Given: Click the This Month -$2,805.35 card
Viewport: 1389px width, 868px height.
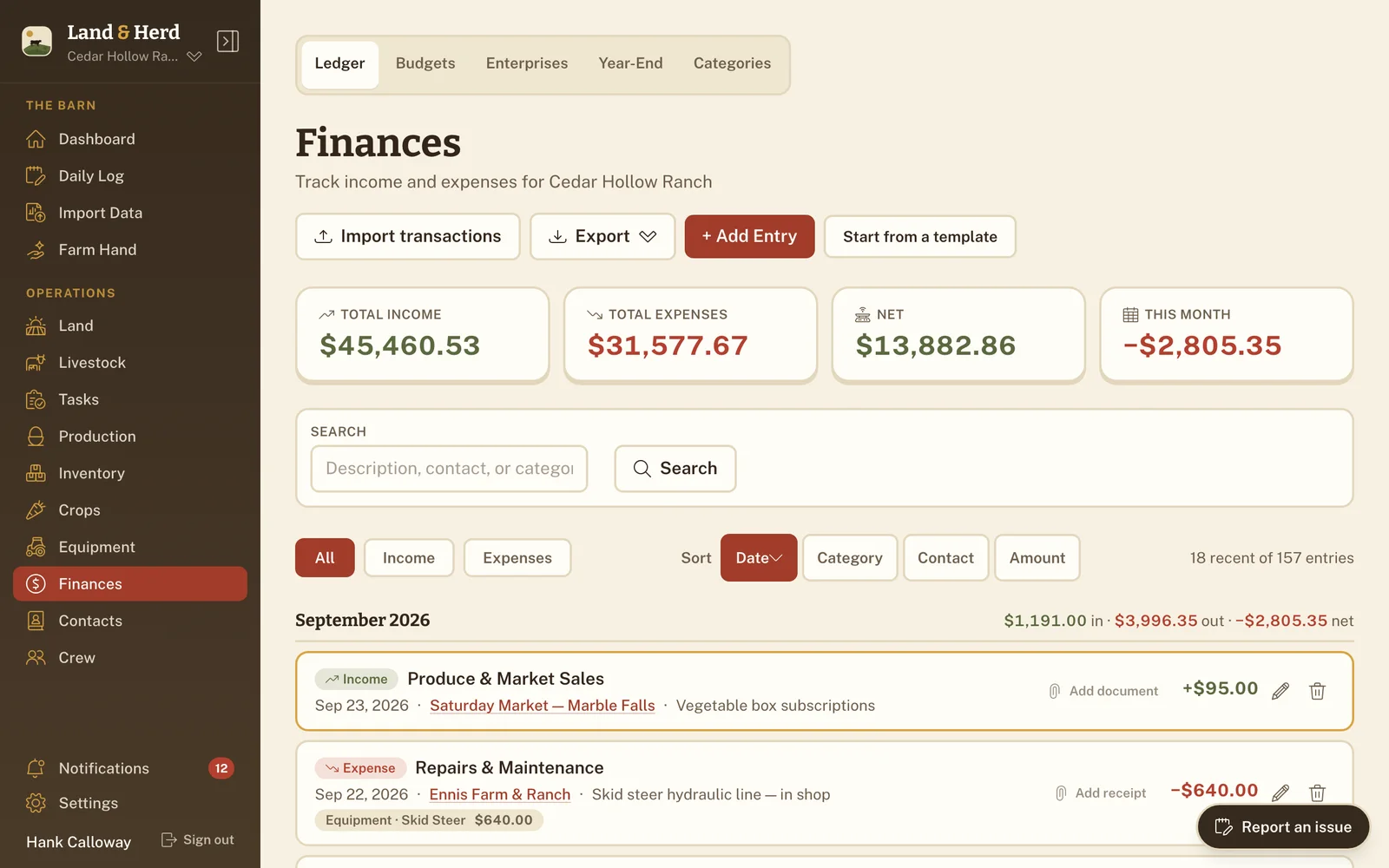Looking at the screenshot, I should [x=1227, y=334].
